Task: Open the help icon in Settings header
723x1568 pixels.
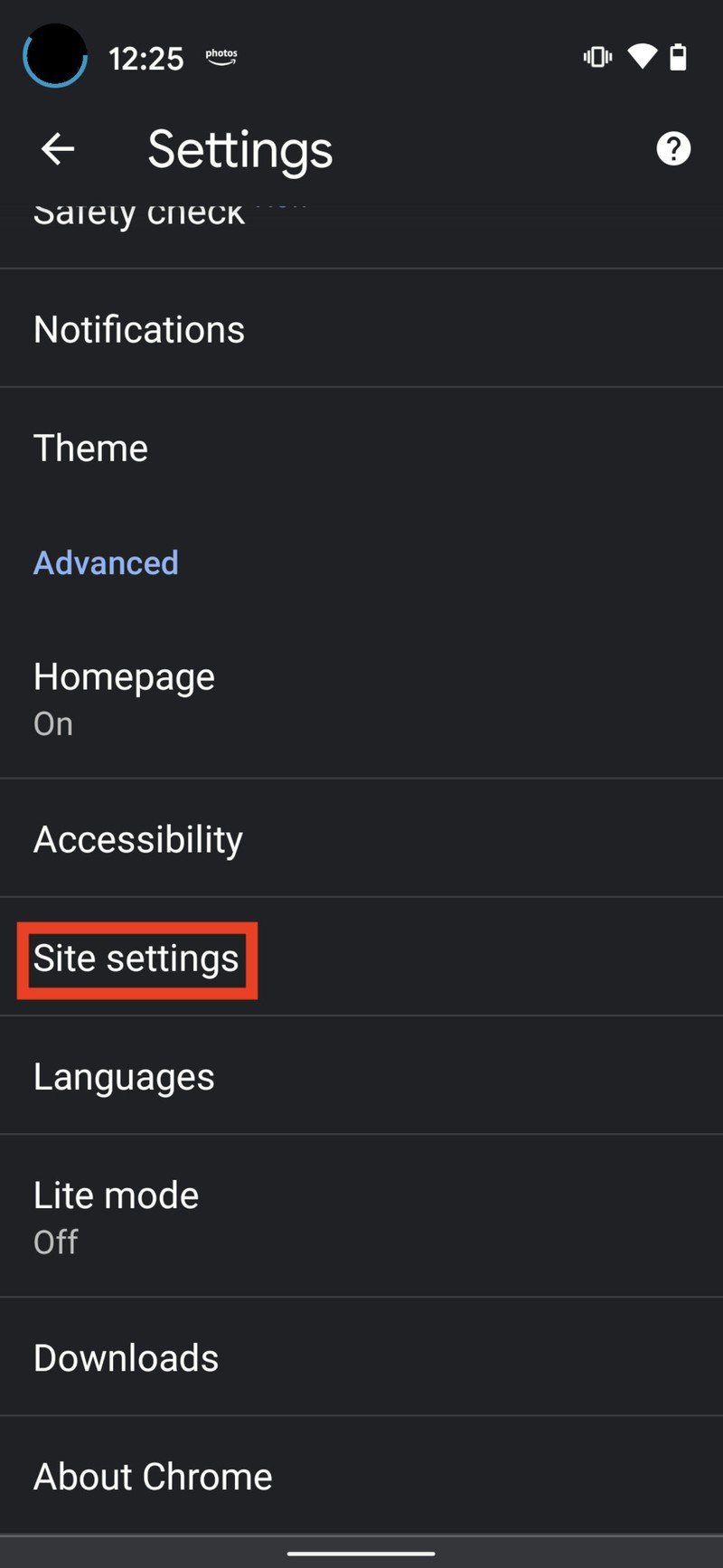Action: coord(673,150)
